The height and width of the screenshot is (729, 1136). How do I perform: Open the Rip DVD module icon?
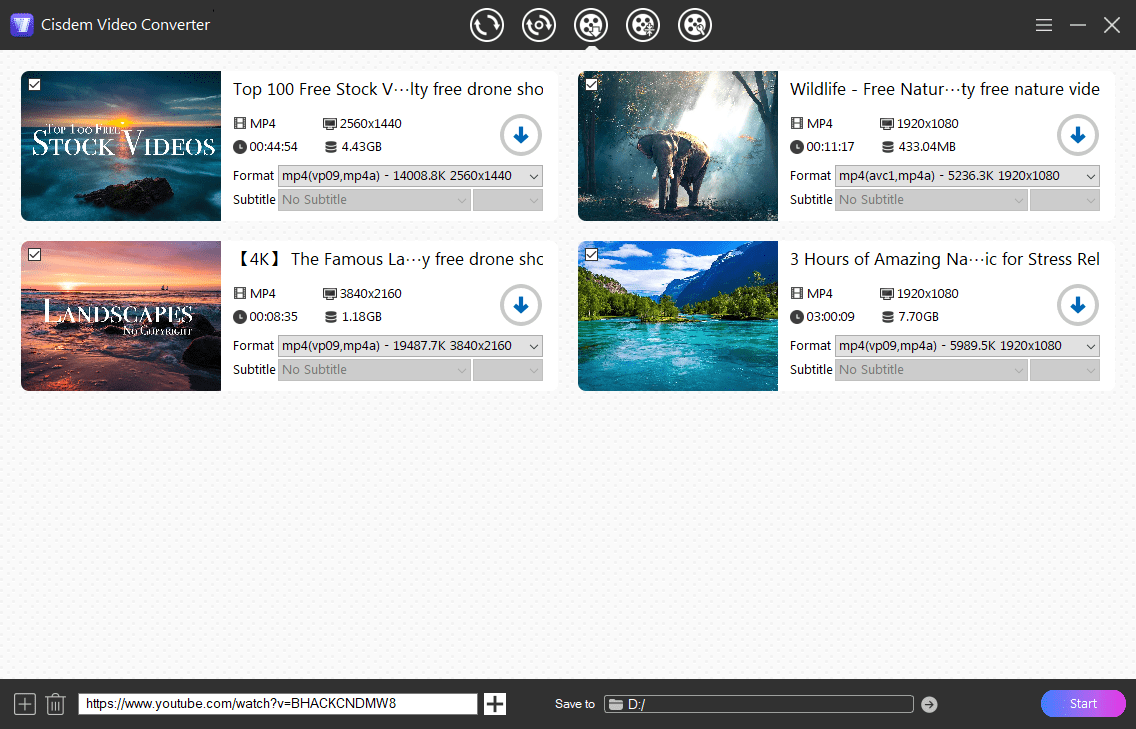538,25
